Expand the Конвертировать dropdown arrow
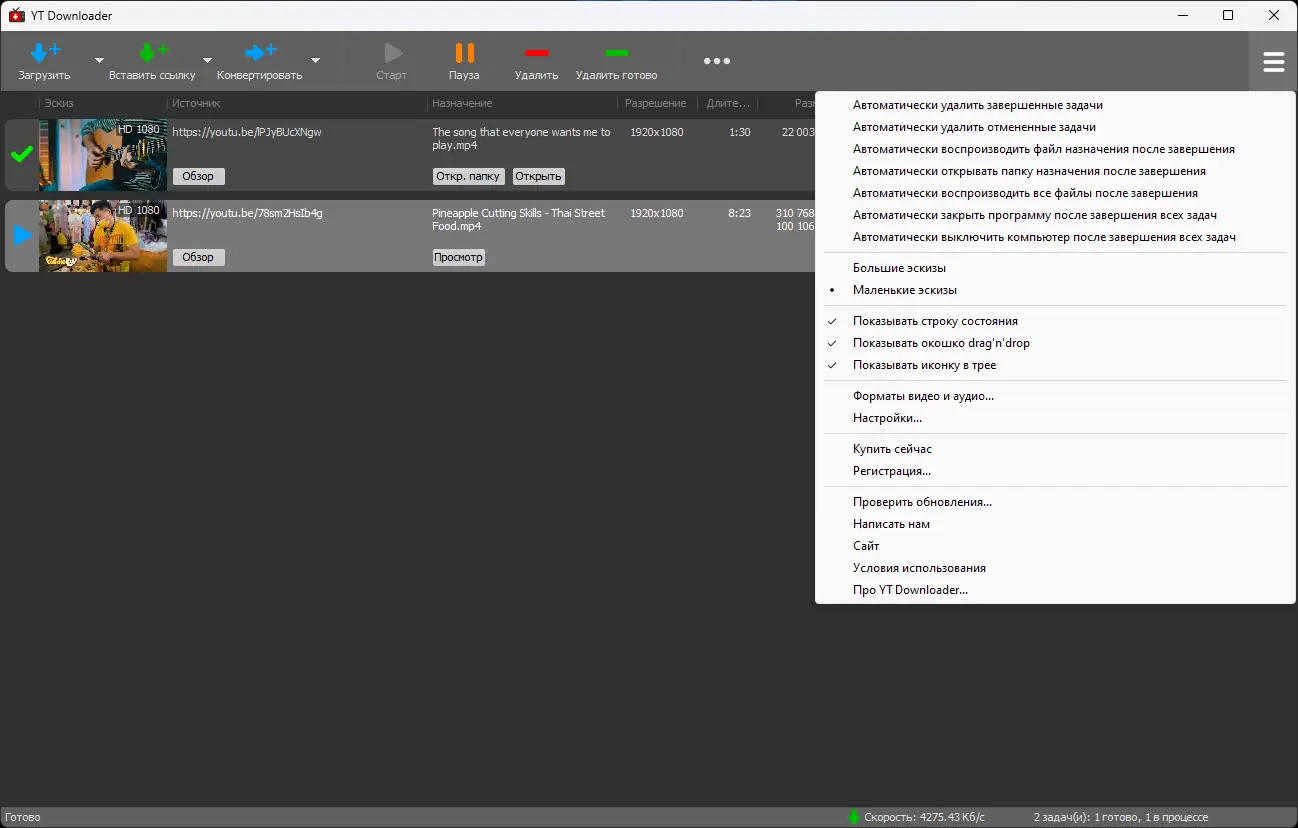 coord(315,60)
